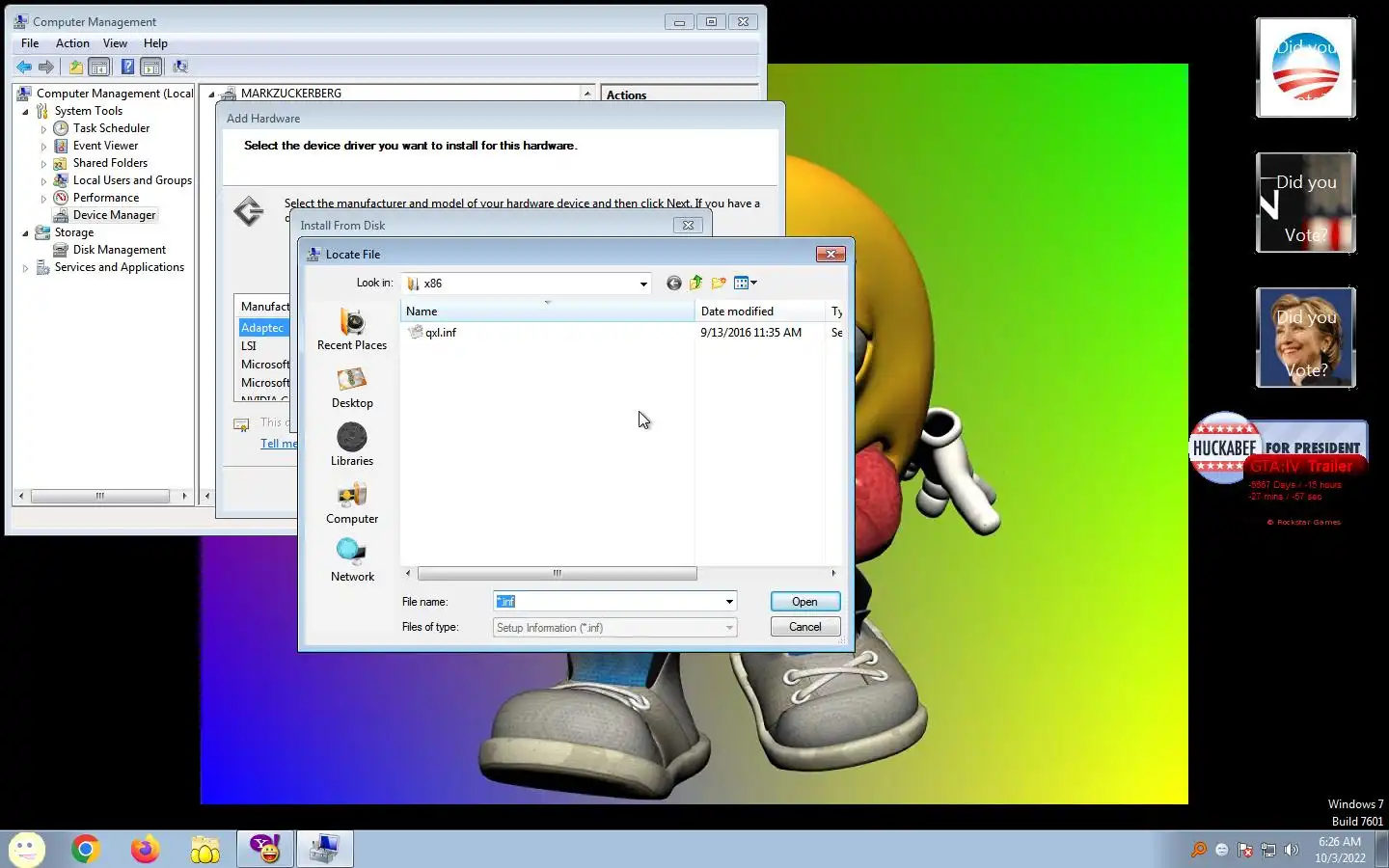
Task: Go back using Computer Management's blue back arrow
Action: coord(24,67)
